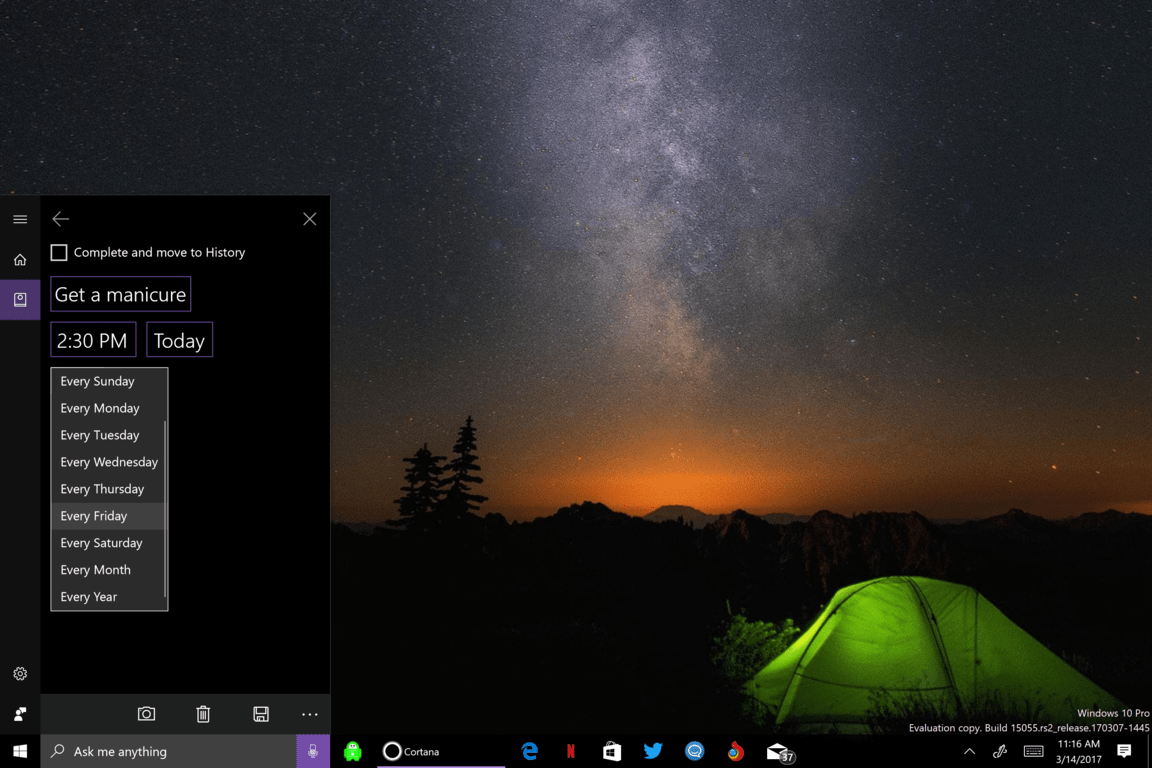Launch Microsoft Edge from the taskbar
1152x768 pixels.
point(529,751)
